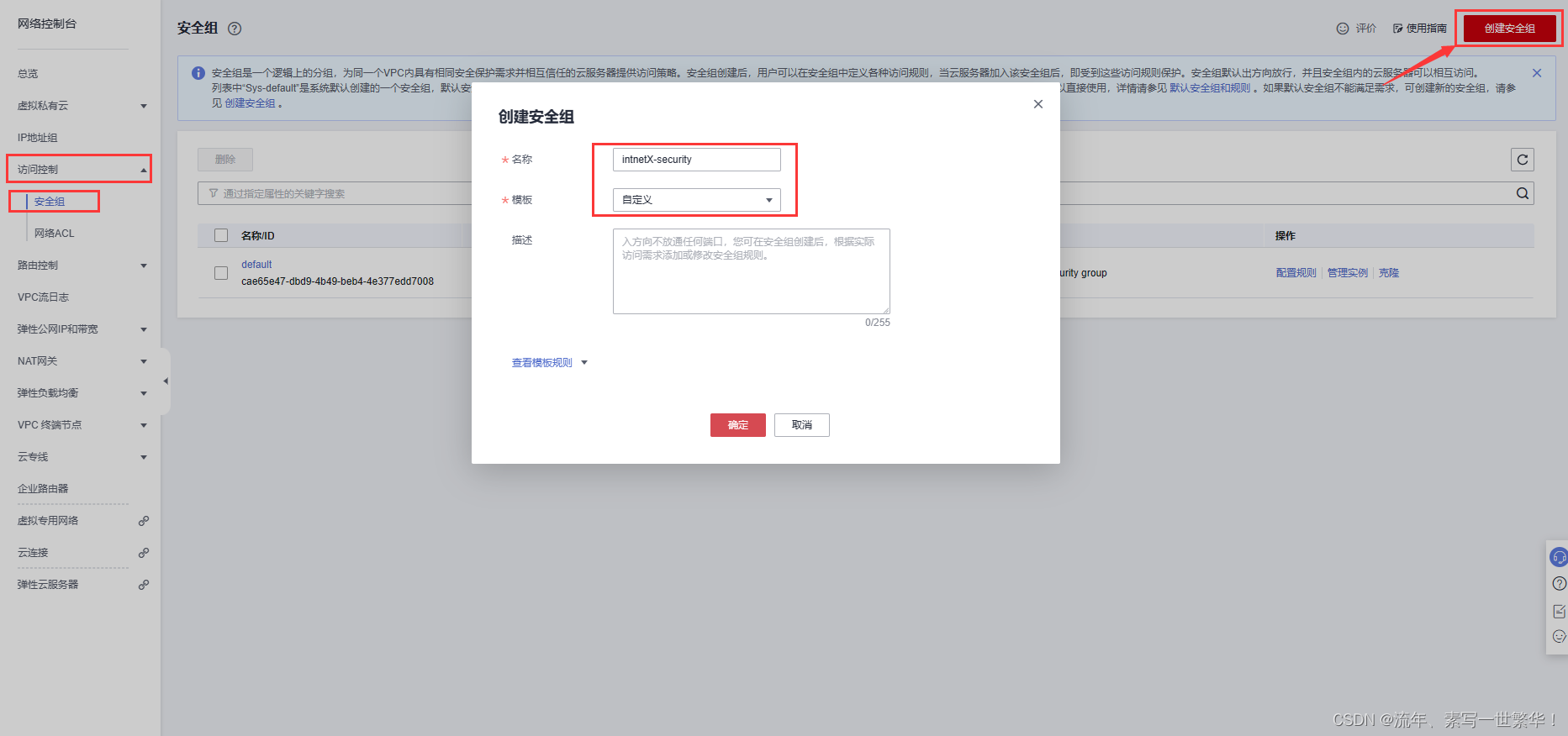
Task: Open the 模板 dropdown showing 自定义
Action: (x=696, y=200)
